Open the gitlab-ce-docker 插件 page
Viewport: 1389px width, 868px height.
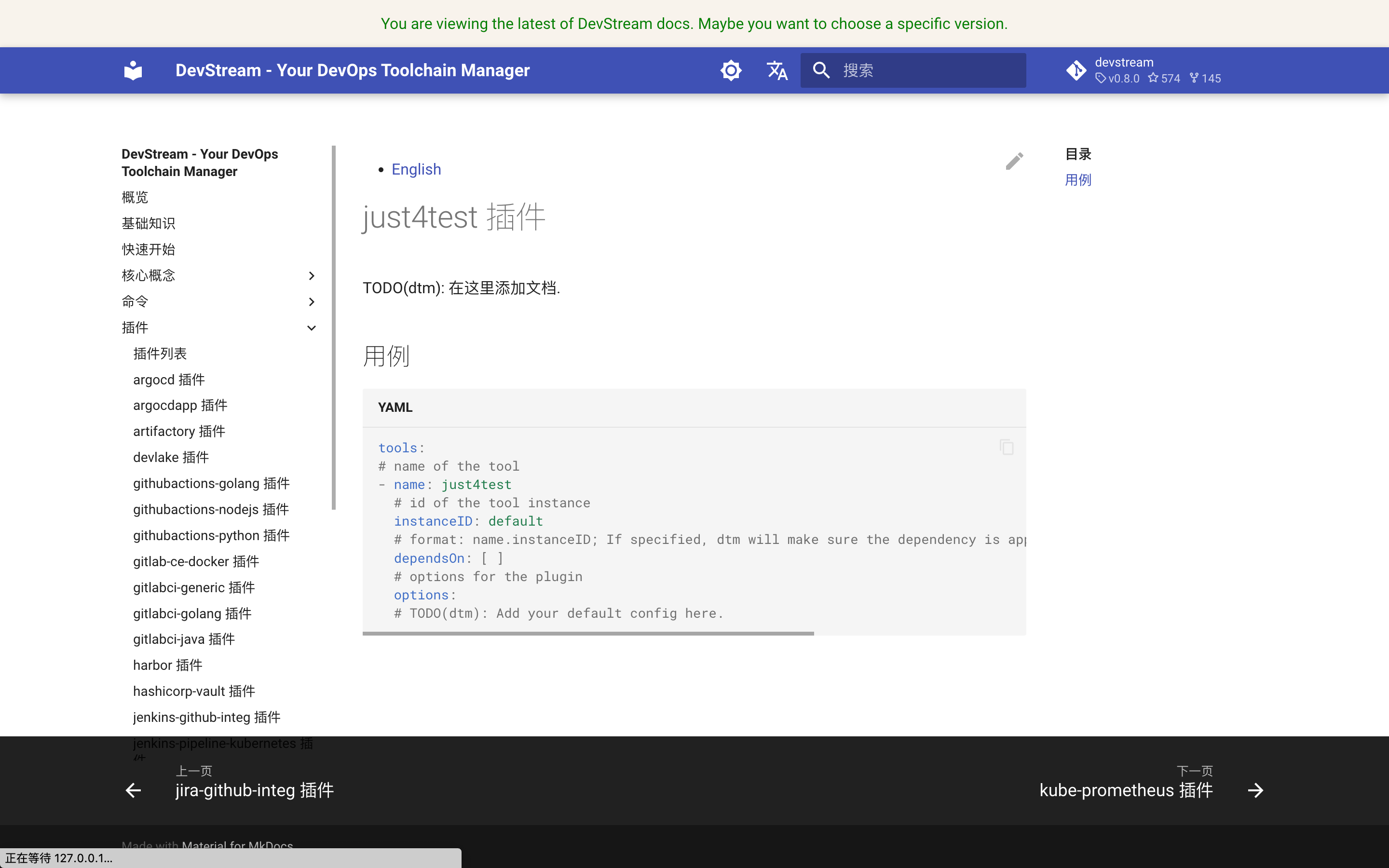196,561
